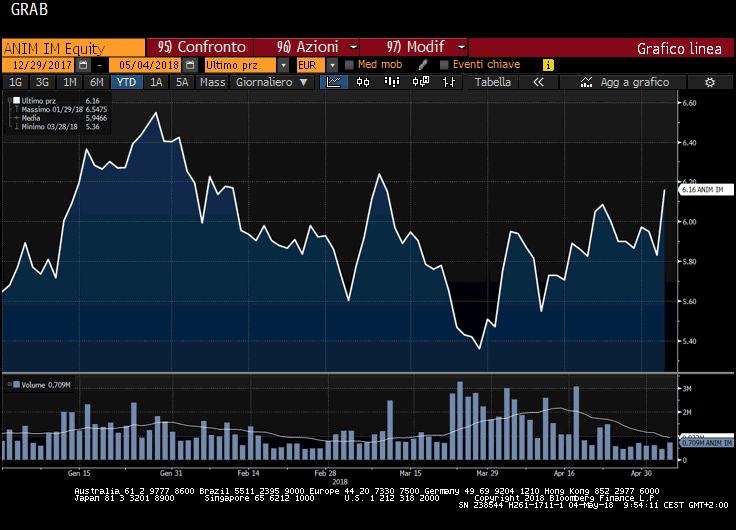
Task: Select the bar chart type icon
Action: (391, 82)
